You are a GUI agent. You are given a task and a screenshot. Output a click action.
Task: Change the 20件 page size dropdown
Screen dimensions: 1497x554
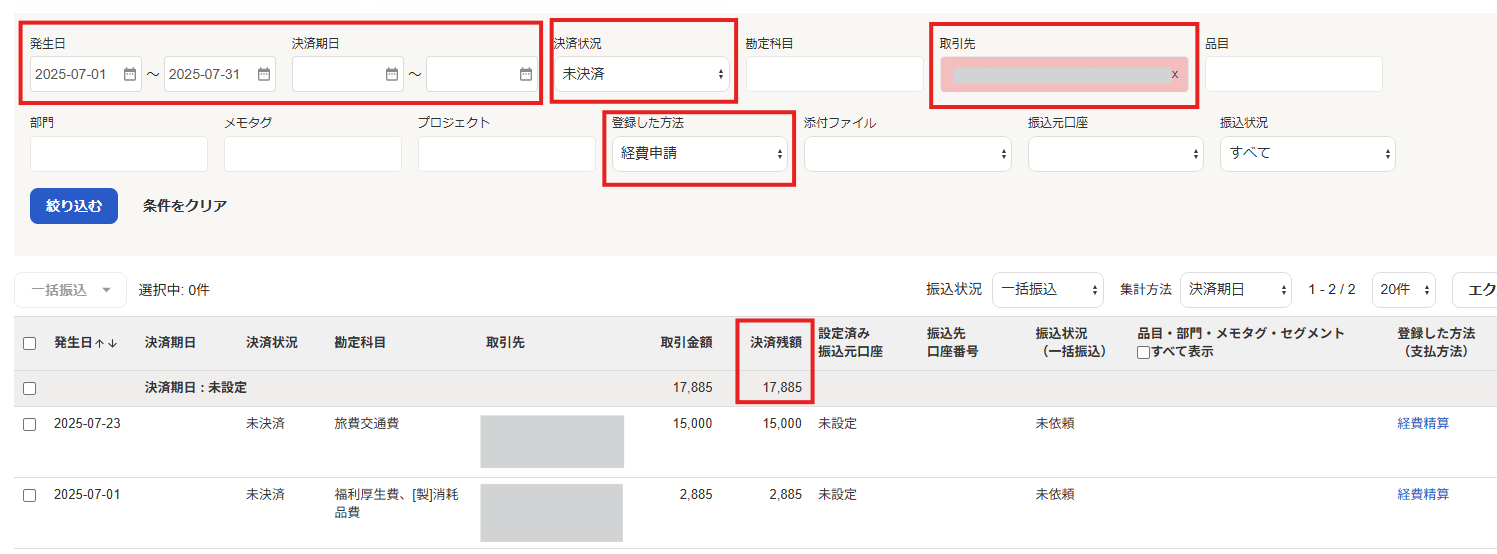[x=1403, y=289]
